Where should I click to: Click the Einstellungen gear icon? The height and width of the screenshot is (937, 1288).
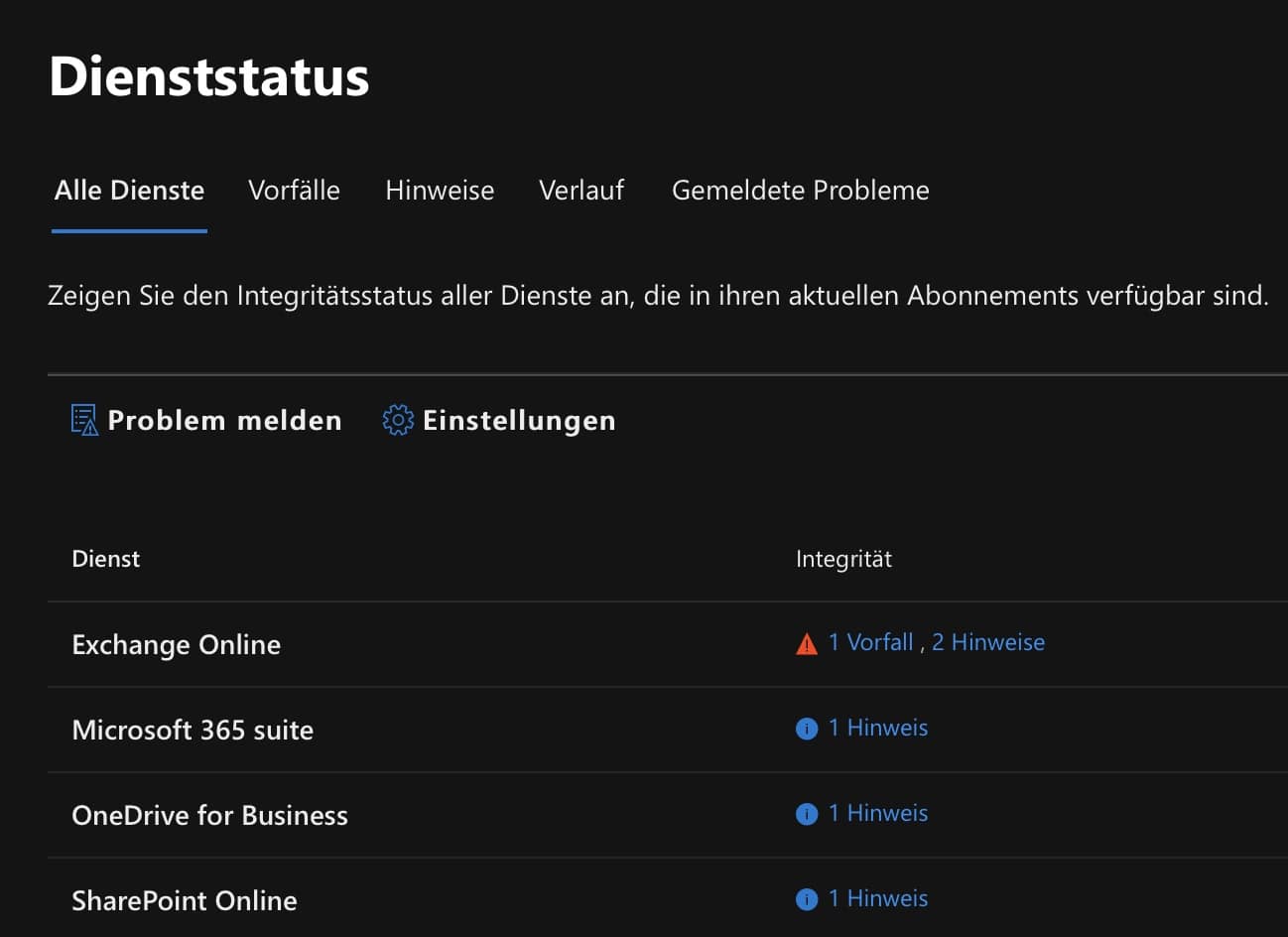[398, 420]
